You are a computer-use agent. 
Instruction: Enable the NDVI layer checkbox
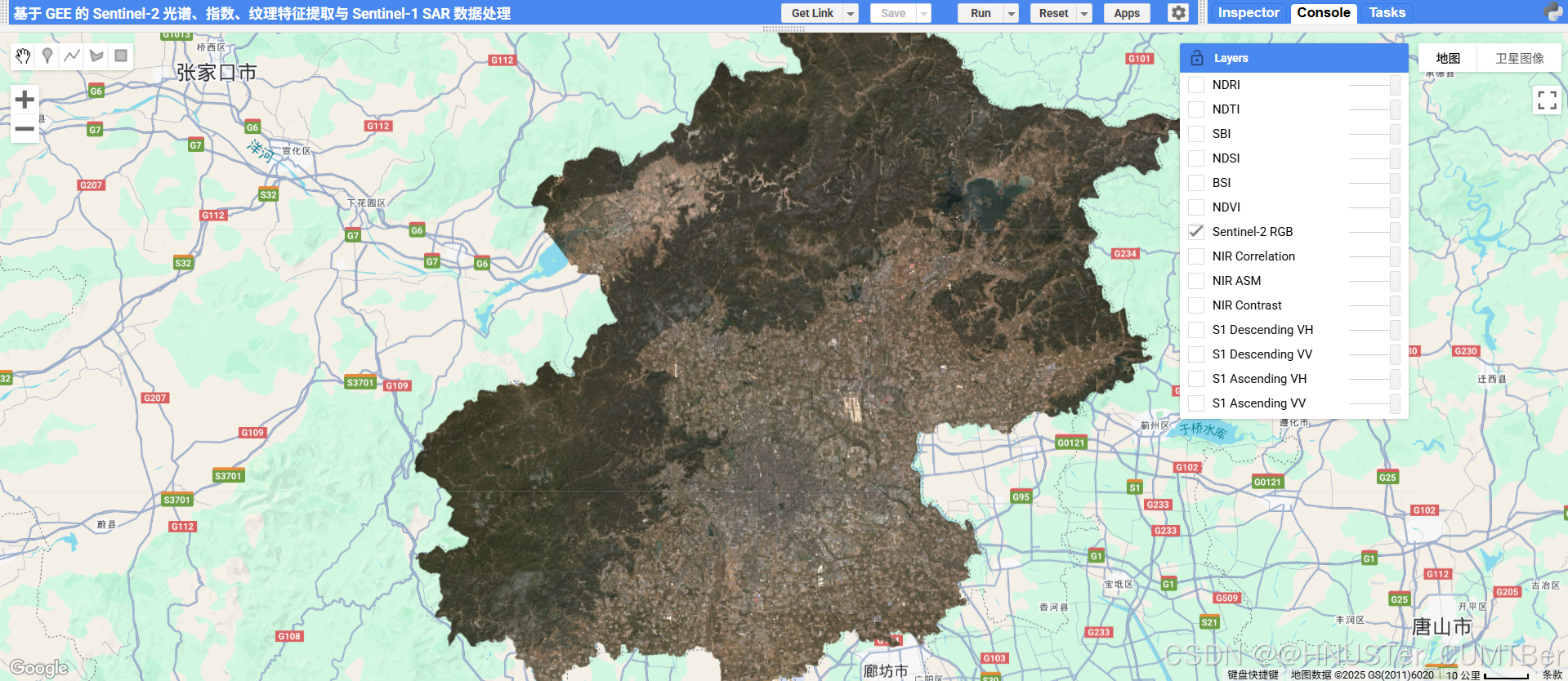tap(1196, 207)
